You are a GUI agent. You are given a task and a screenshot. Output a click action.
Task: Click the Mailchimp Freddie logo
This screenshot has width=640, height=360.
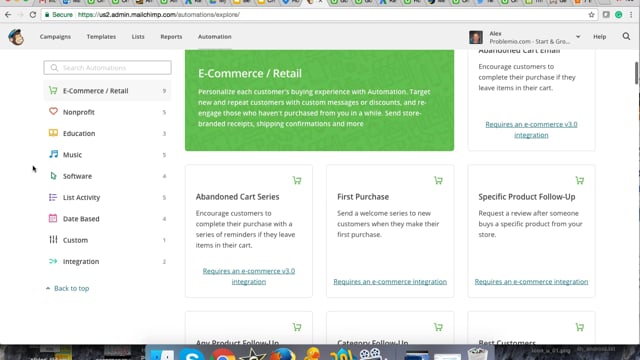[x=16, y=37]
